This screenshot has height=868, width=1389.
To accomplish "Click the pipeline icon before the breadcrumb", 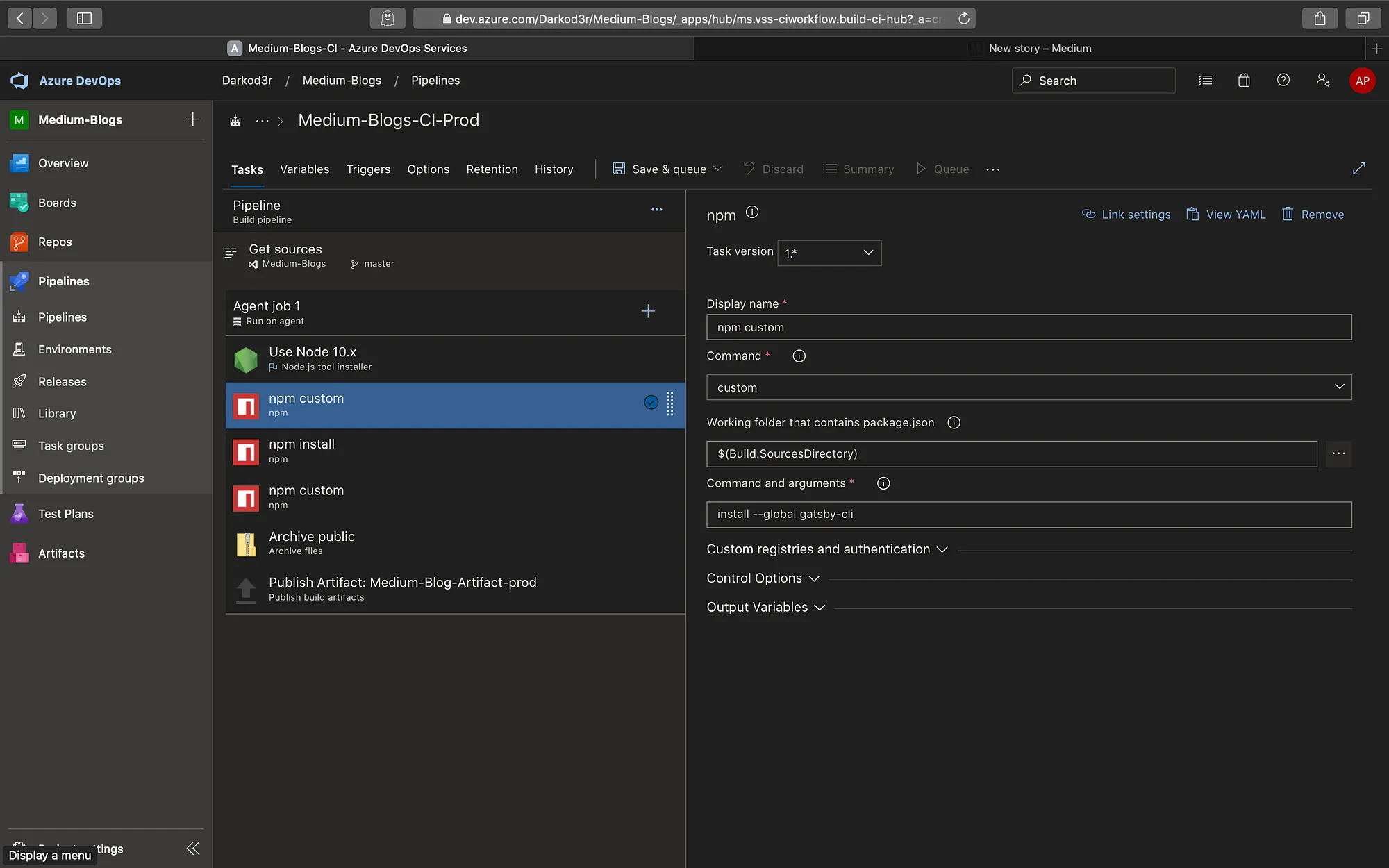I will [235, 121].
